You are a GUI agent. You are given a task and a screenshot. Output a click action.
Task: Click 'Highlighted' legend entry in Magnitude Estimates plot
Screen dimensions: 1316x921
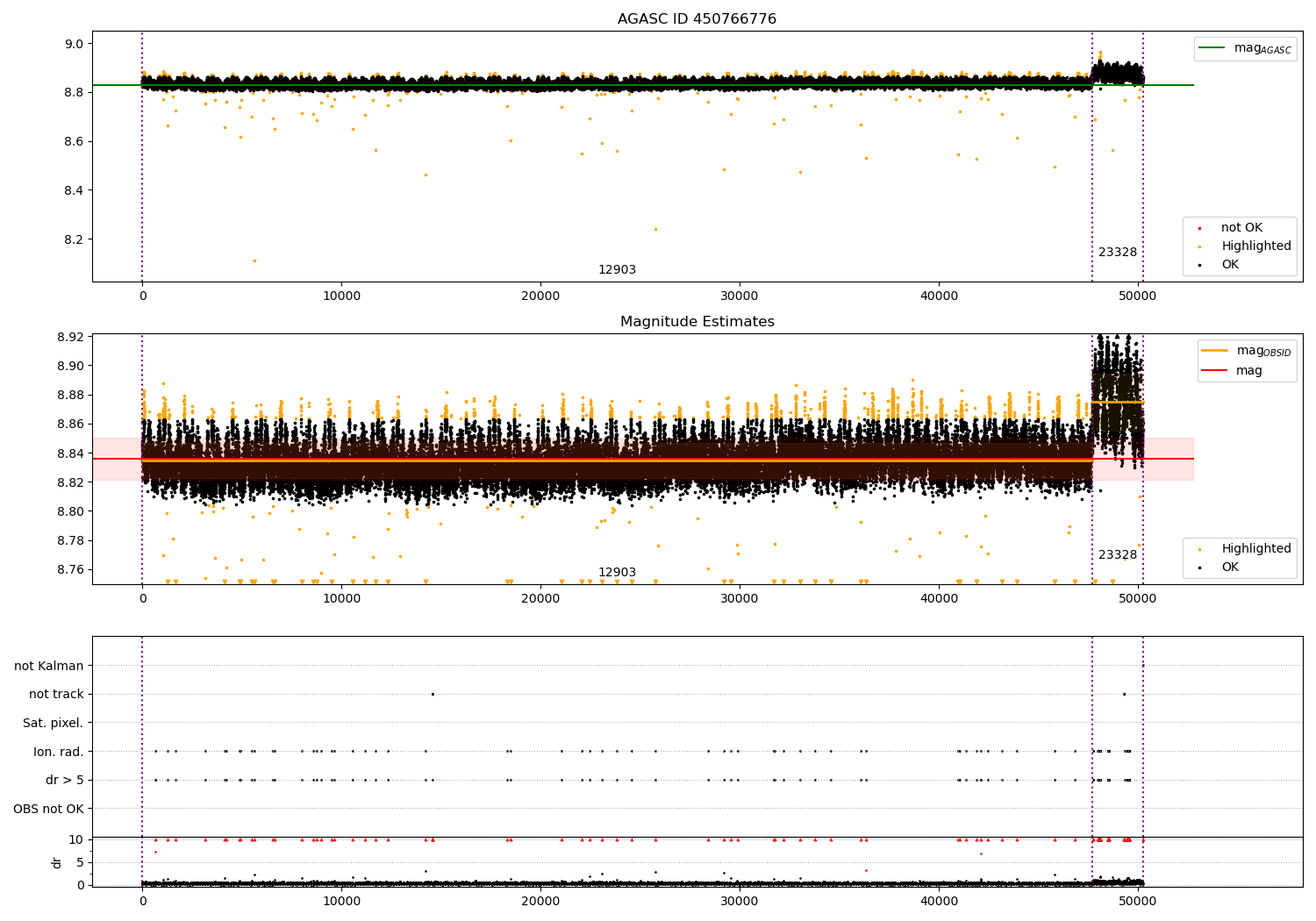coord(1255,549)
